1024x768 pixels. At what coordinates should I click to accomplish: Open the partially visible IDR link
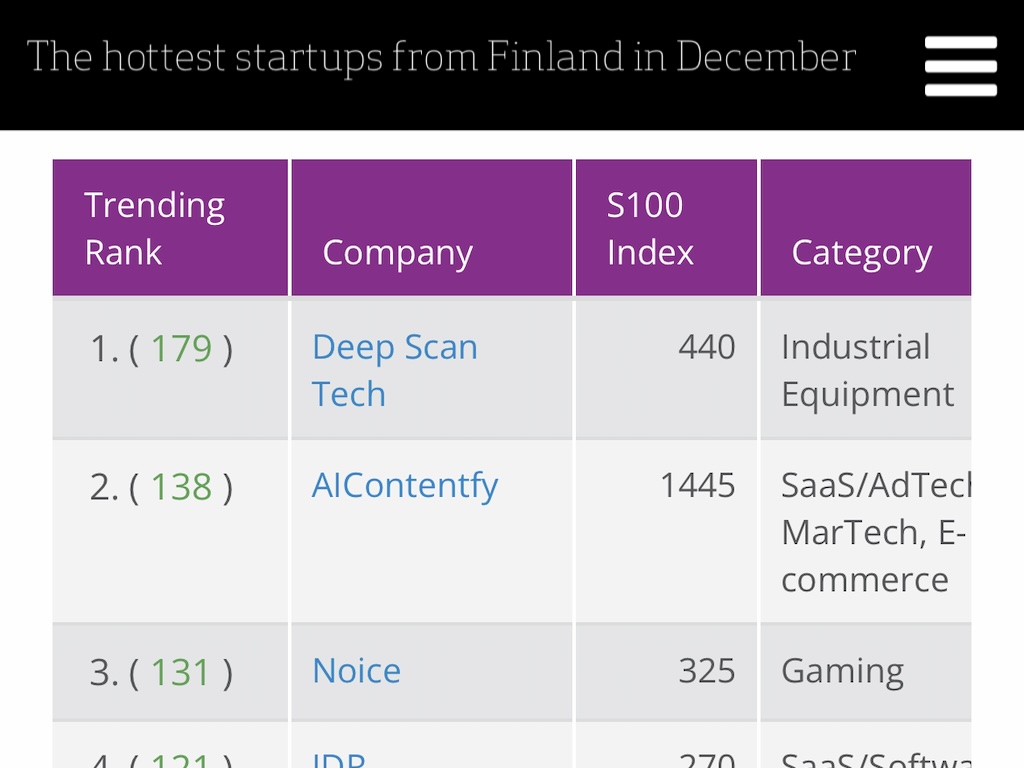tap(338, 759)
